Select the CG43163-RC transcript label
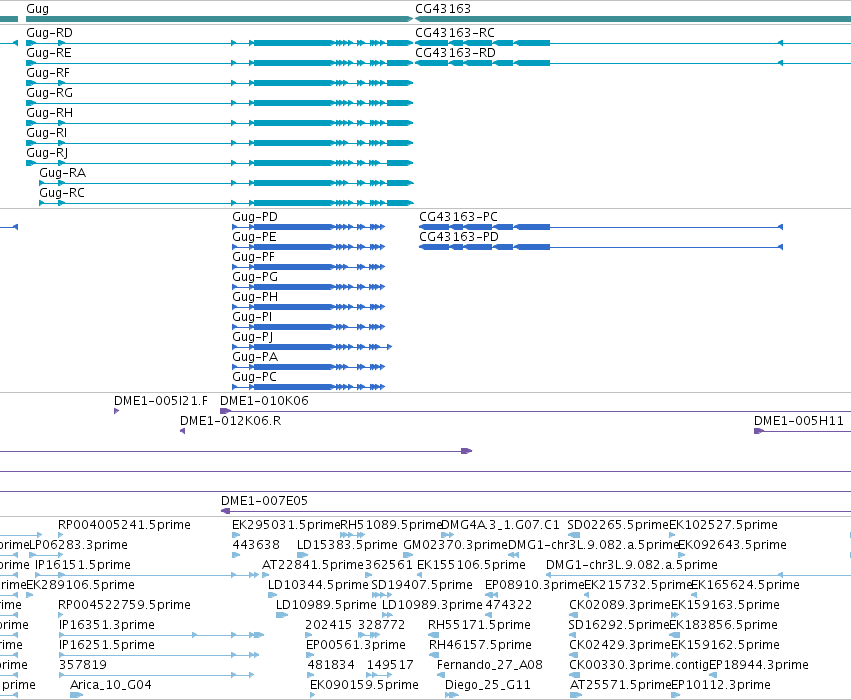Screen dimensions: 851x700 coord(455,33)
